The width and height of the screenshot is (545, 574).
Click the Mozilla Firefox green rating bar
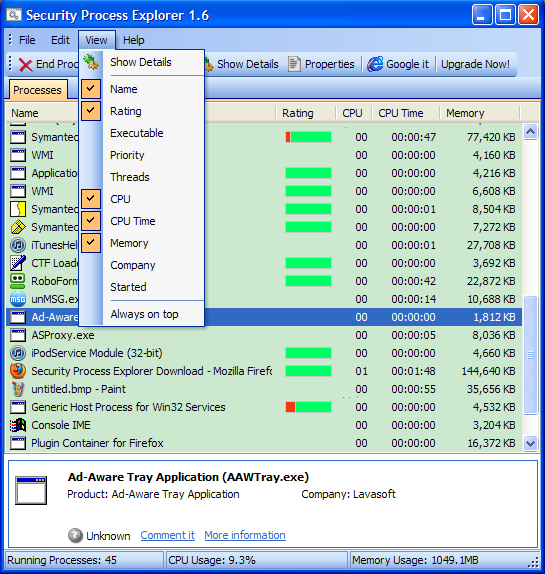[309, 371]
